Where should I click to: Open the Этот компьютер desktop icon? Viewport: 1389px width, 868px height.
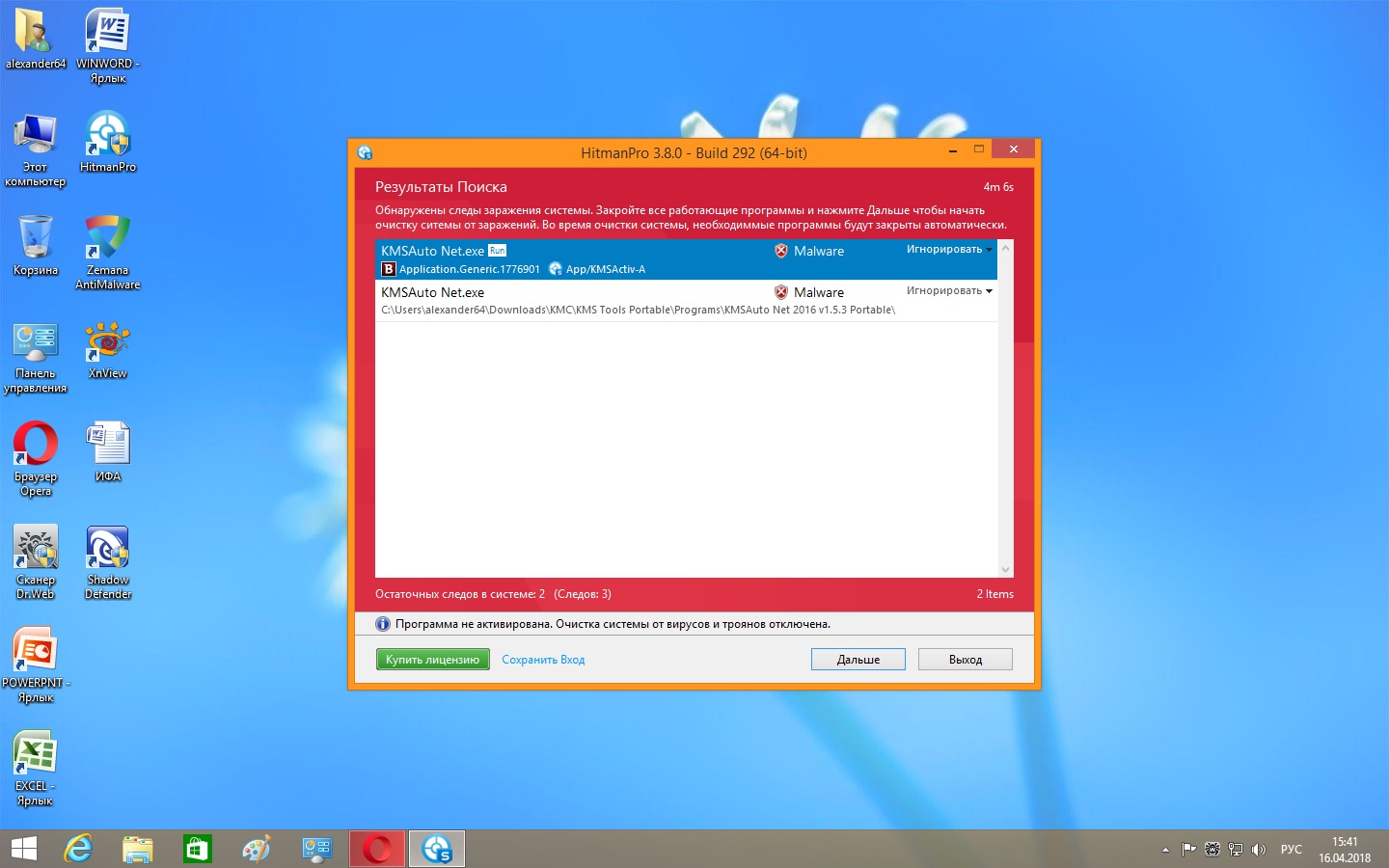click(36, 149)
